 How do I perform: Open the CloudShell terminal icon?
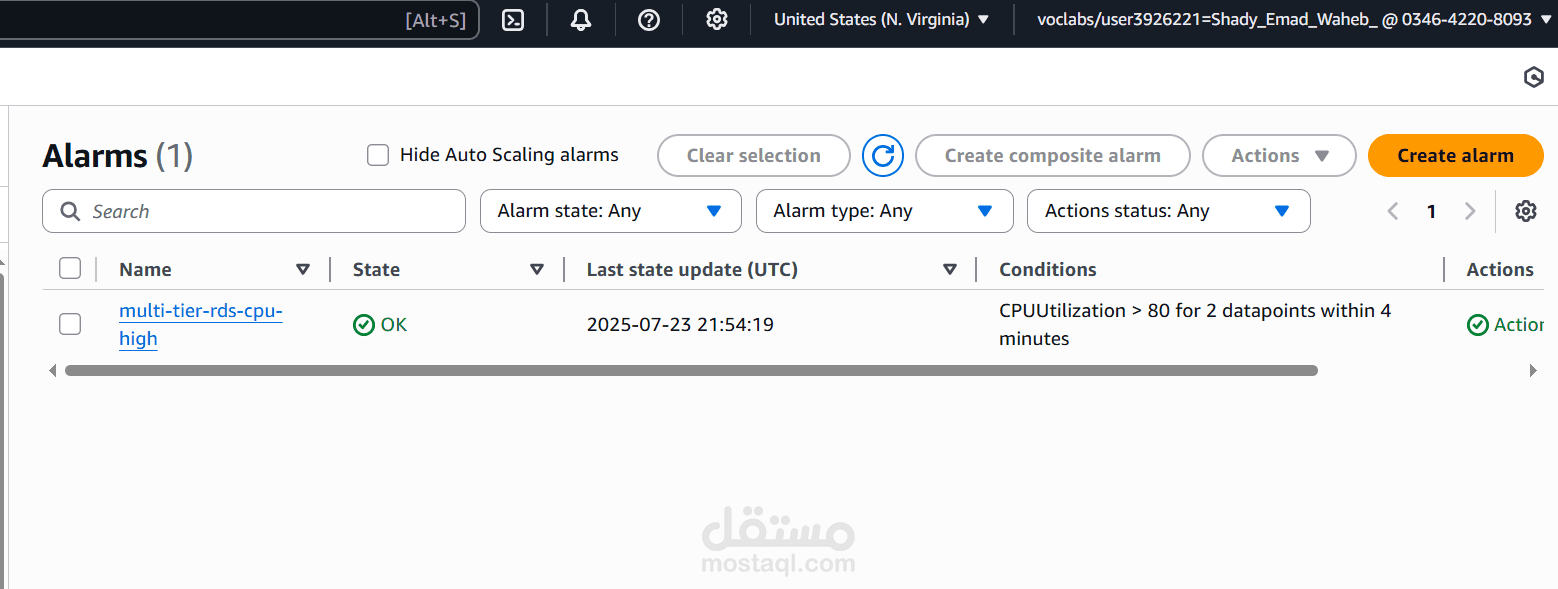(513, 19)
